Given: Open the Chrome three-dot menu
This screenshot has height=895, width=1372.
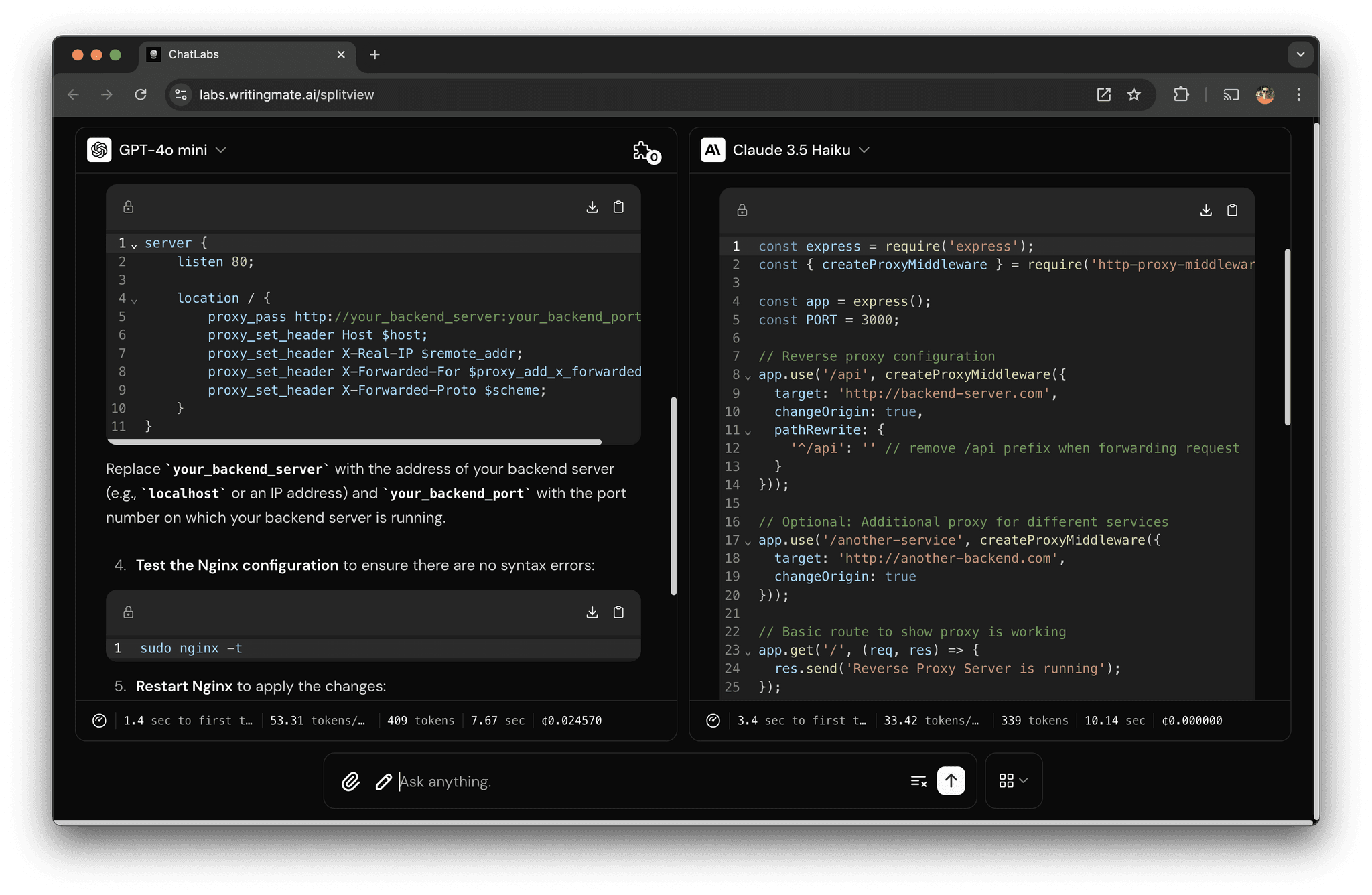Looking at the screenshot, I should 1298,94.
